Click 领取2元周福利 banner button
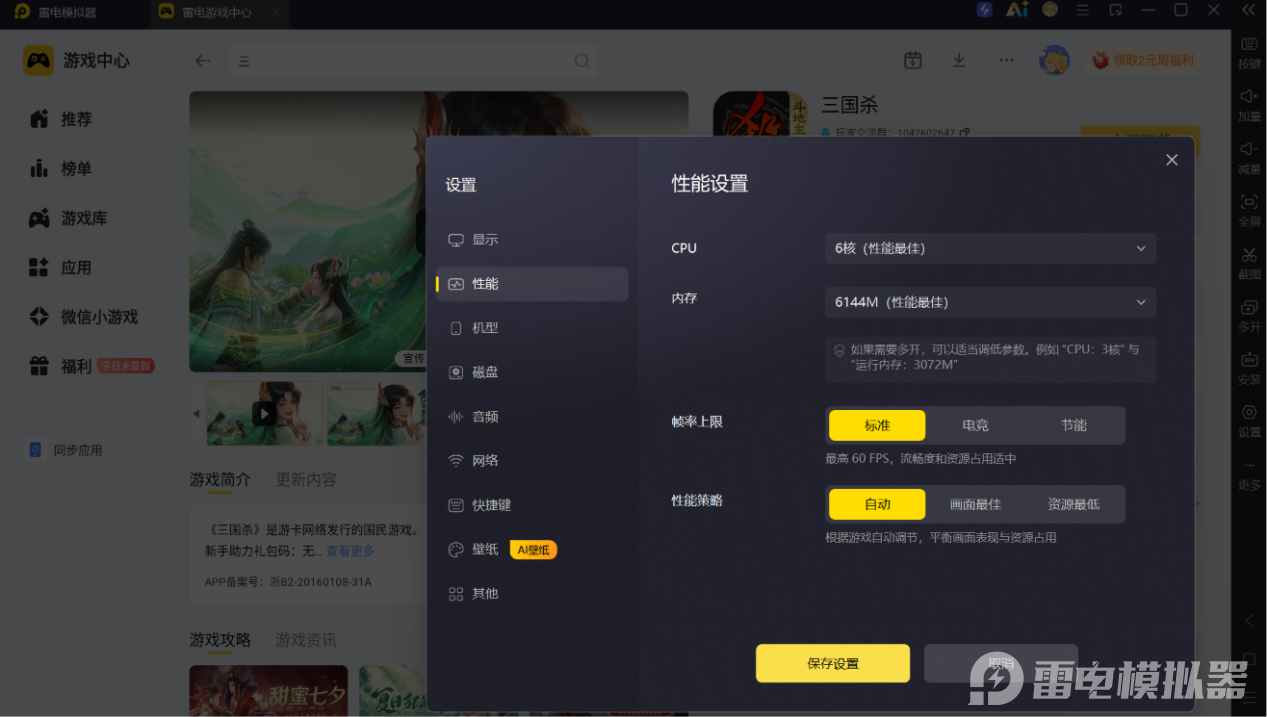Viewport: 1267px width, 717px height. pos(1142,60)
